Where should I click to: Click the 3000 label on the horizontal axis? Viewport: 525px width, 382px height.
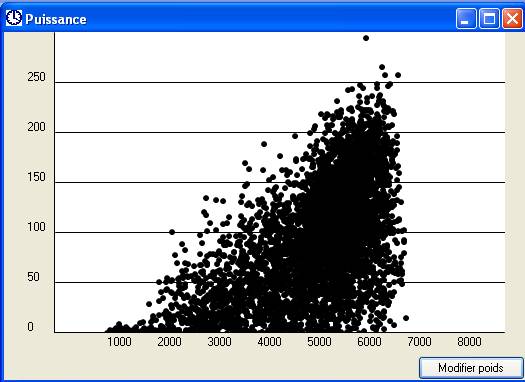(219, 342)
